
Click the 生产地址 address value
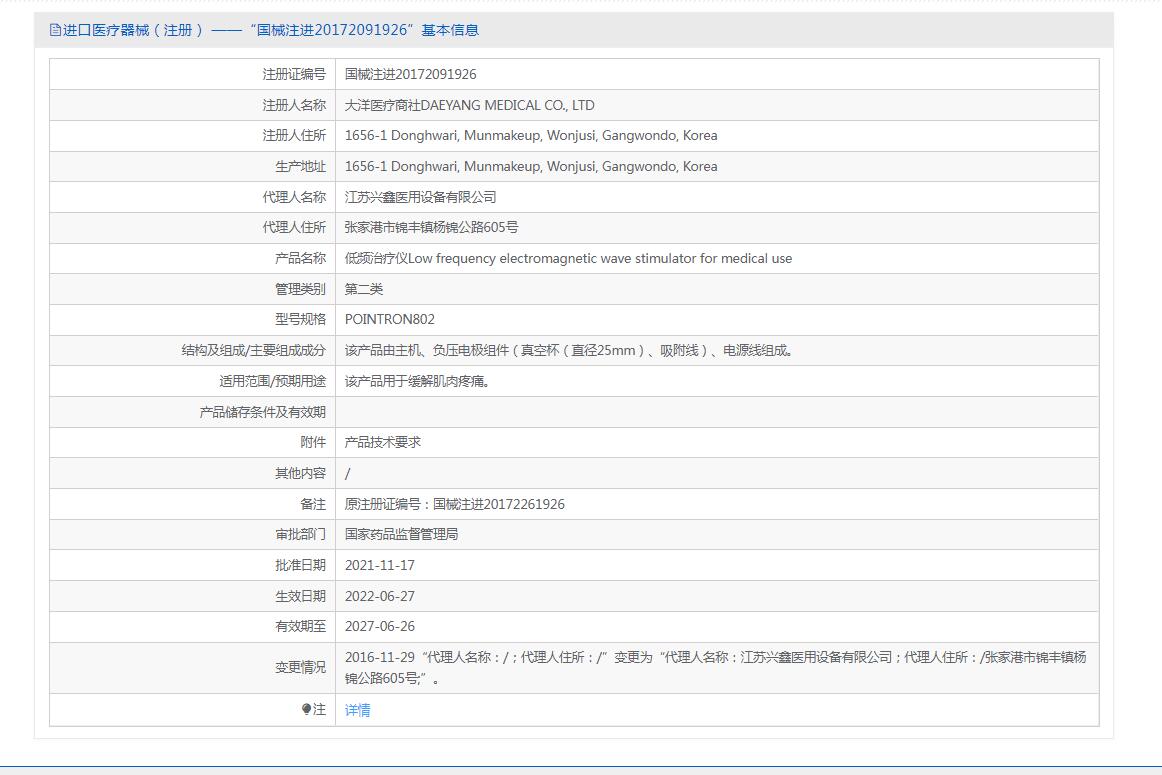[x=530, y=167]
